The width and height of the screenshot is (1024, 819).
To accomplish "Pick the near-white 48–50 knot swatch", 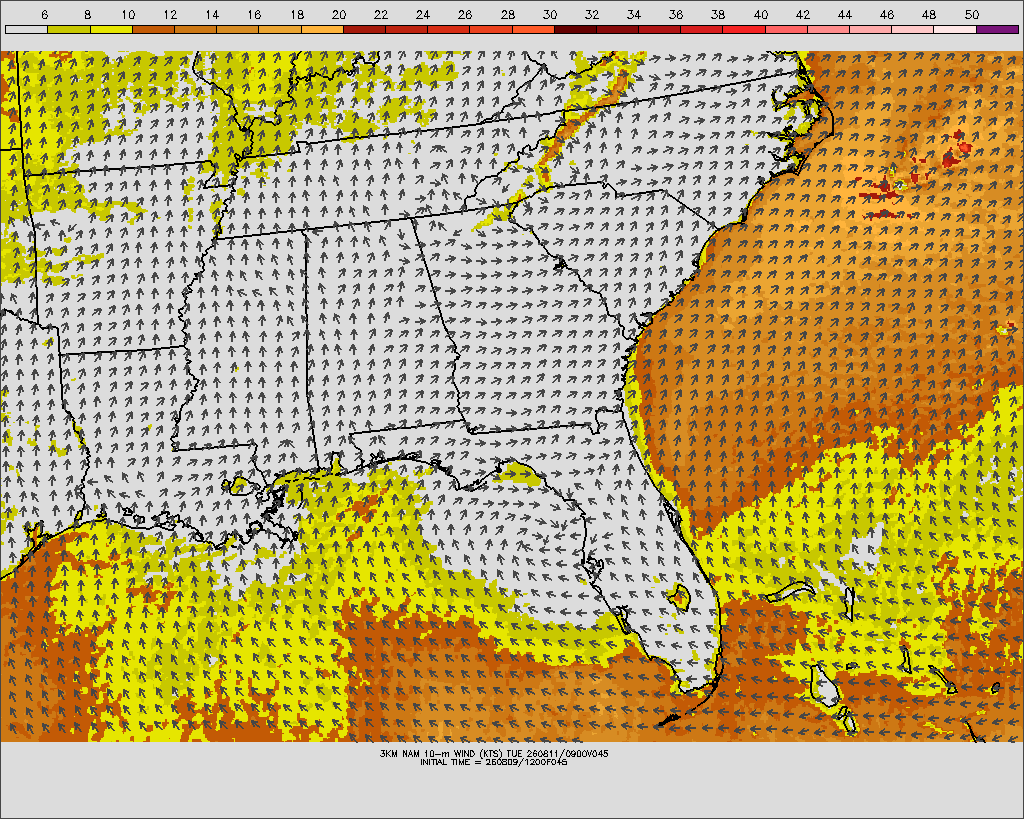I will click(x=955, y=29).
